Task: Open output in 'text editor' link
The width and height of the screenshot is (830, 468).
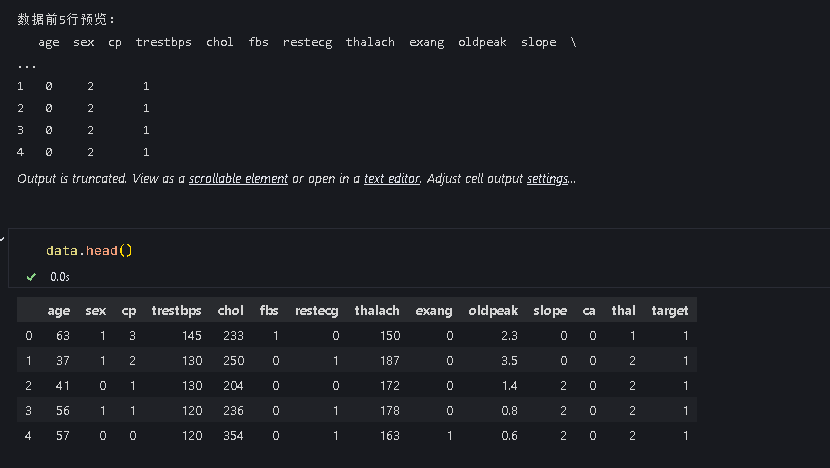Action: coord(392,179)
